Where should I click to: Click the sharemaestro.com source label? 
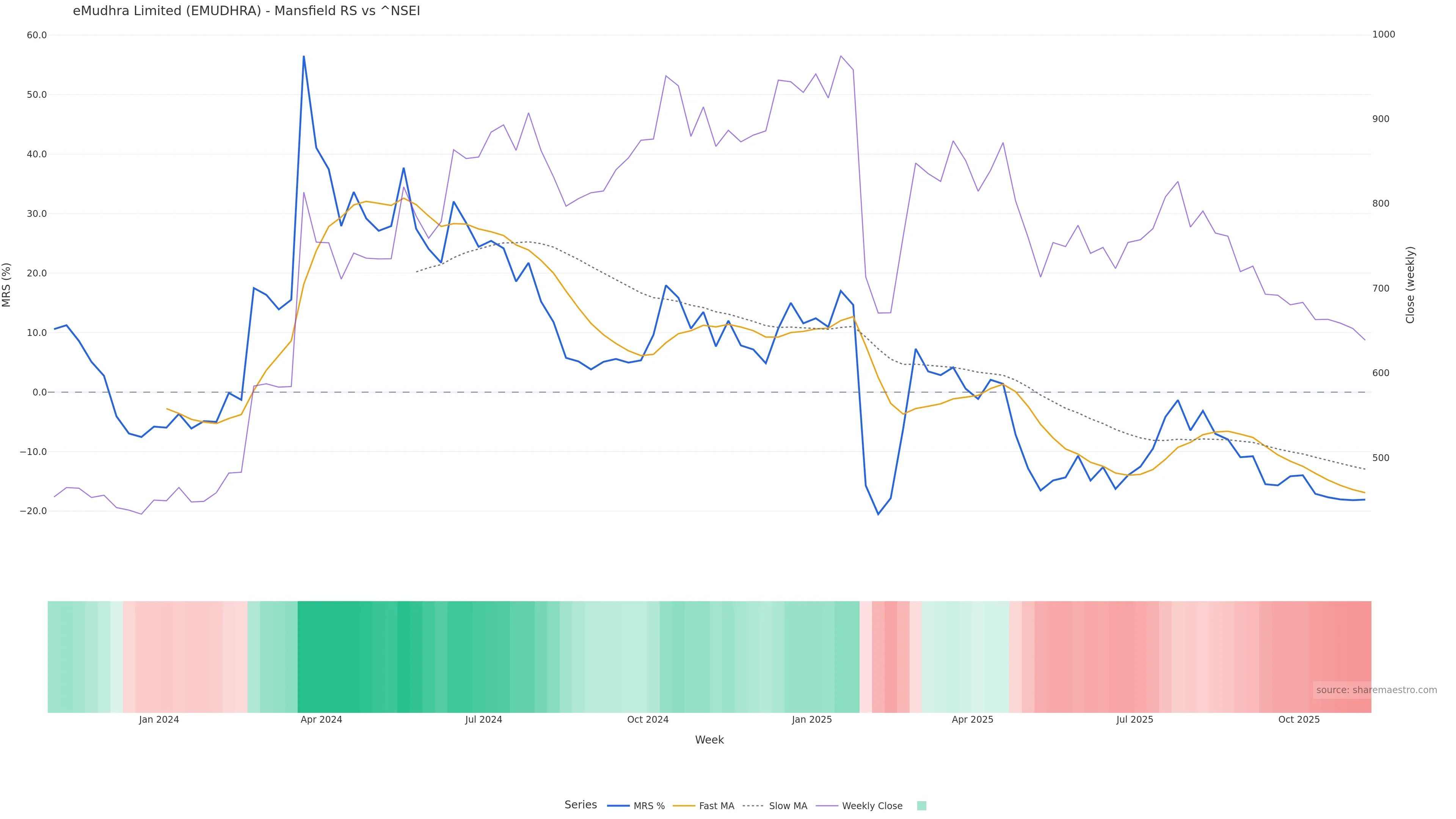coord(1376,690)
